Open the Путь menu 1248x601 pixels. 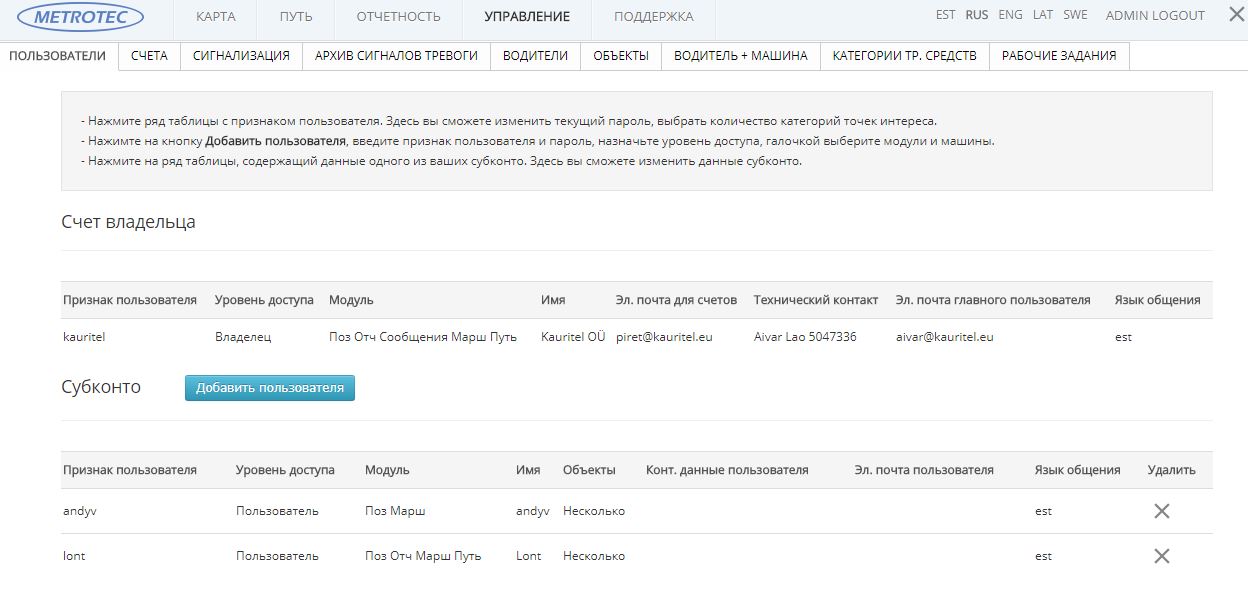296,17
